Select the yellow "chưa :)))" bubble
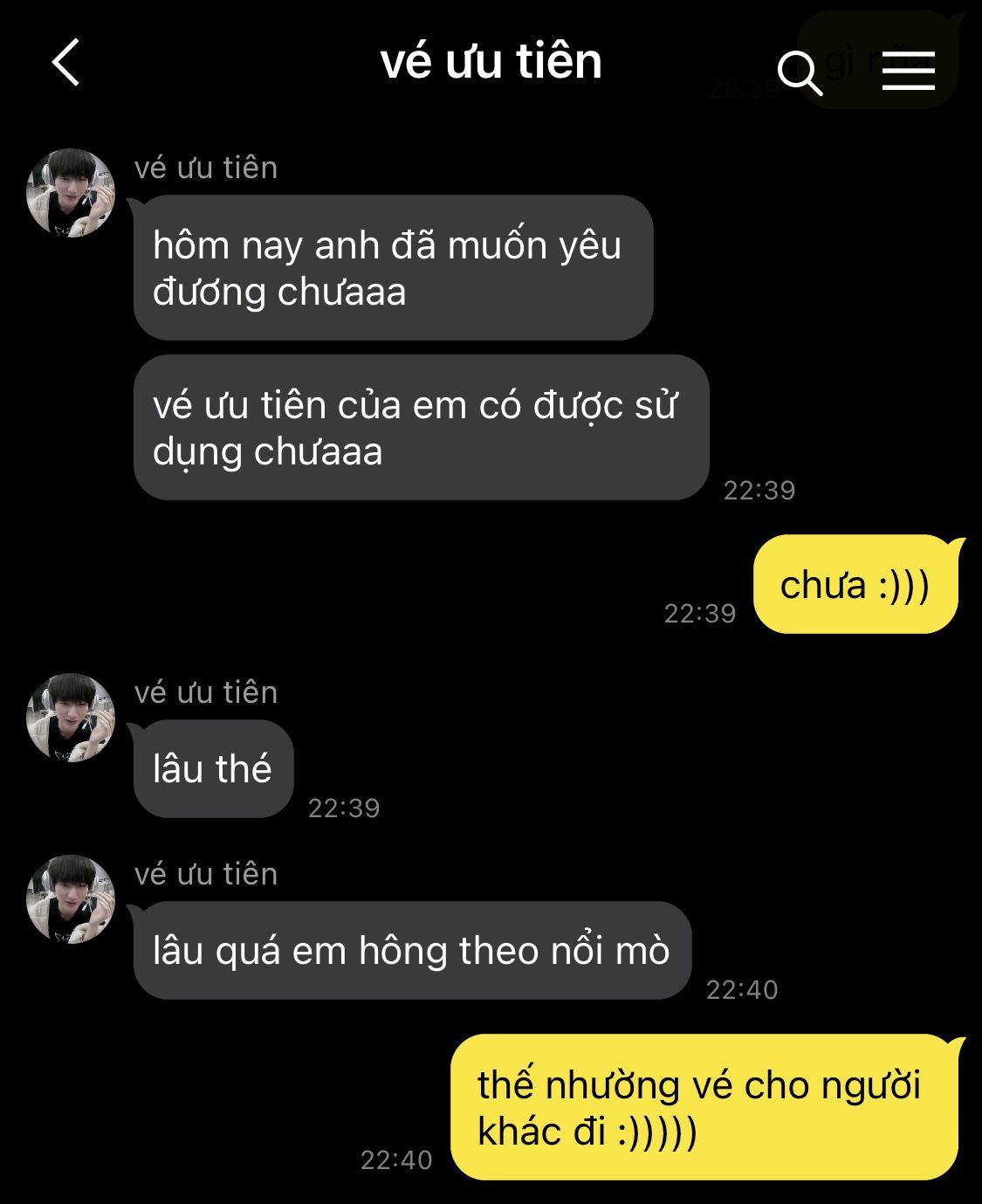The width and height of the screenshot is (982, 1204). (x=856, y=584)
